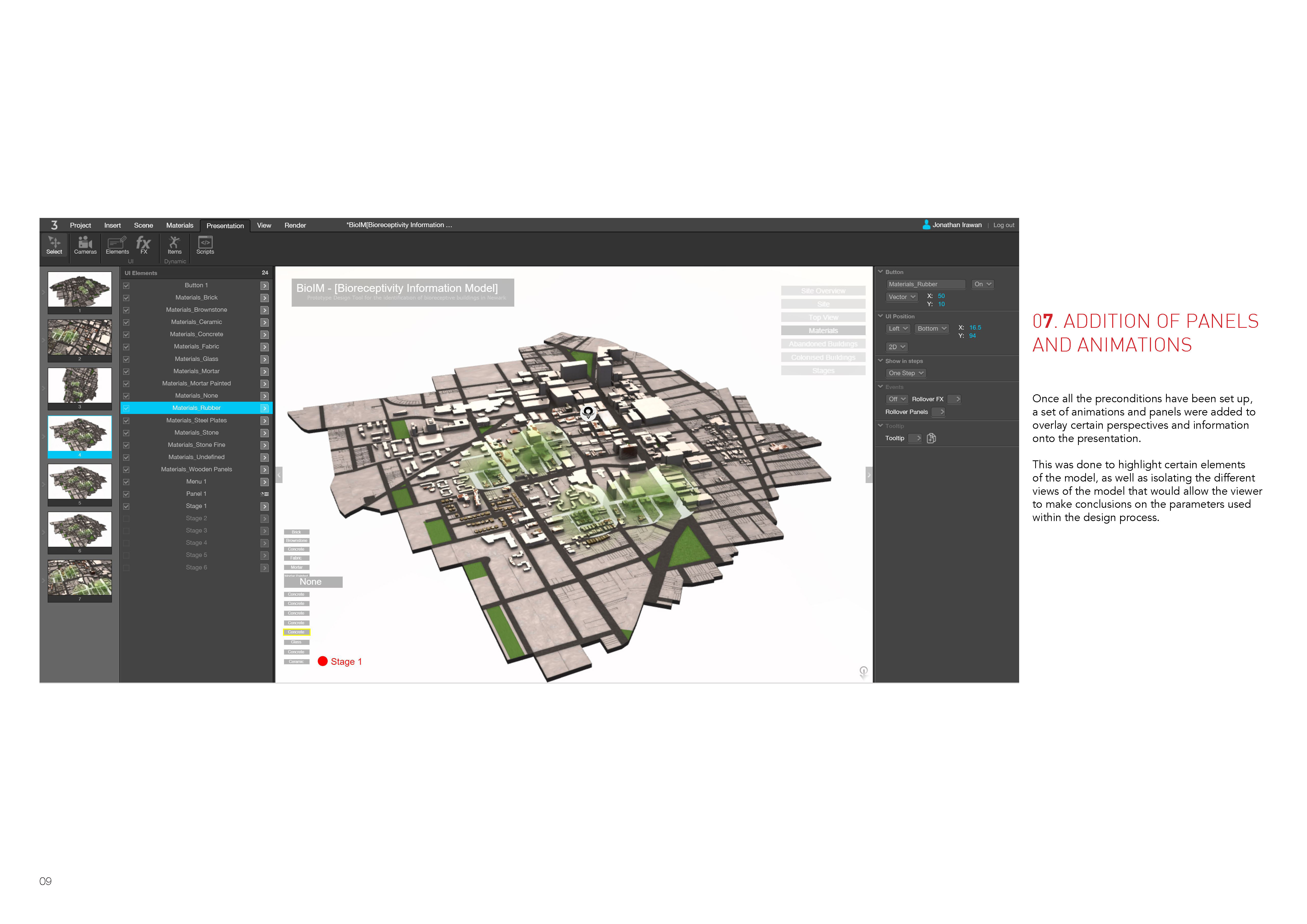Open the One Step dropdown
Screen dimensions: 1307x924
click(906, 373)
